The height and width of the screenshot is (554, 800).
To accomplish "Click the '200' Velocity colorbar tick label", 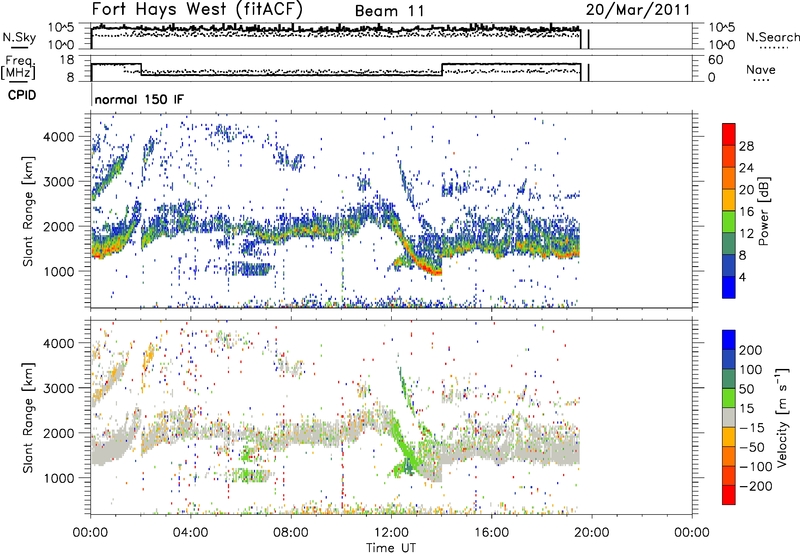I will (x=751, y=350).
